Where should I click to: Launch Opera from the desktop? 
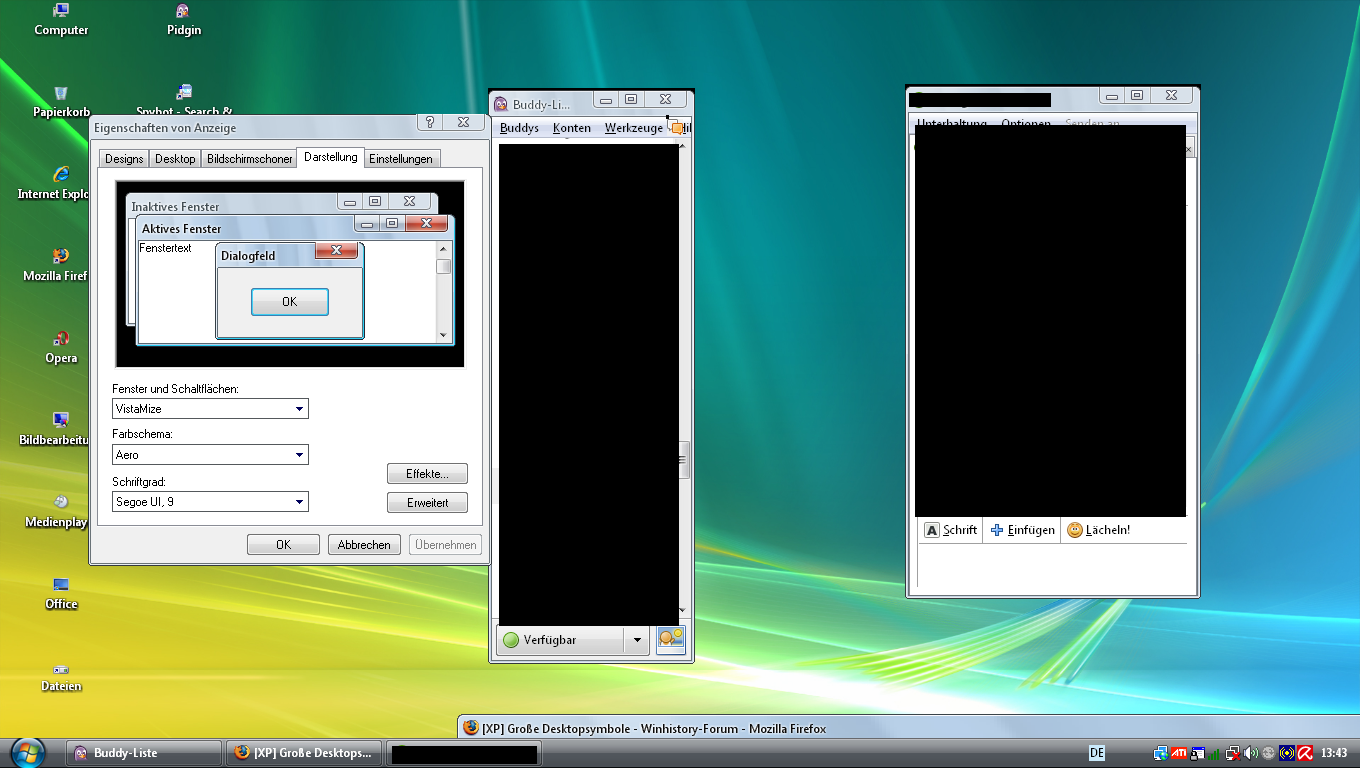tap(61, 339)
